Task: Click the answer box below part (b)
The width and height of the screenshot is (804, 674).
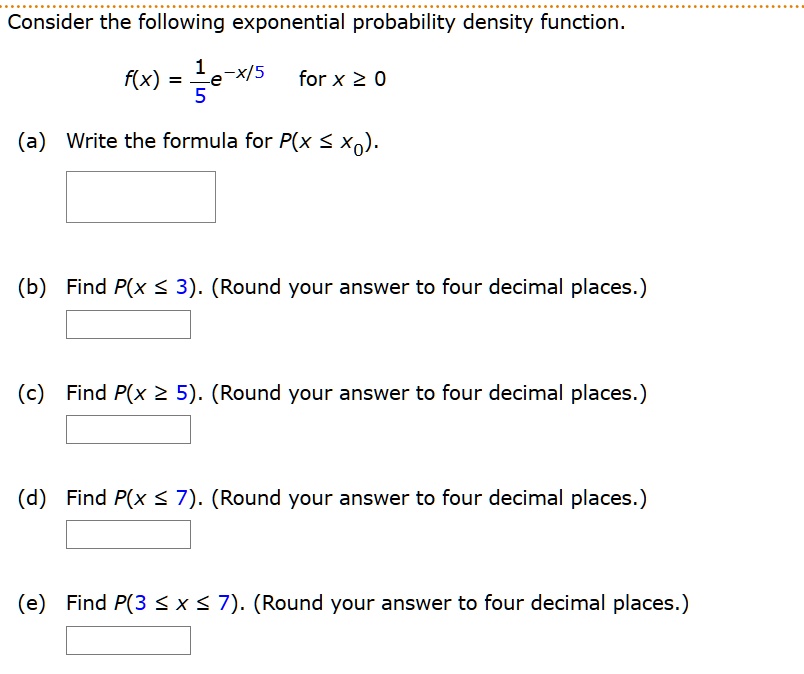Action: [127, 323]
